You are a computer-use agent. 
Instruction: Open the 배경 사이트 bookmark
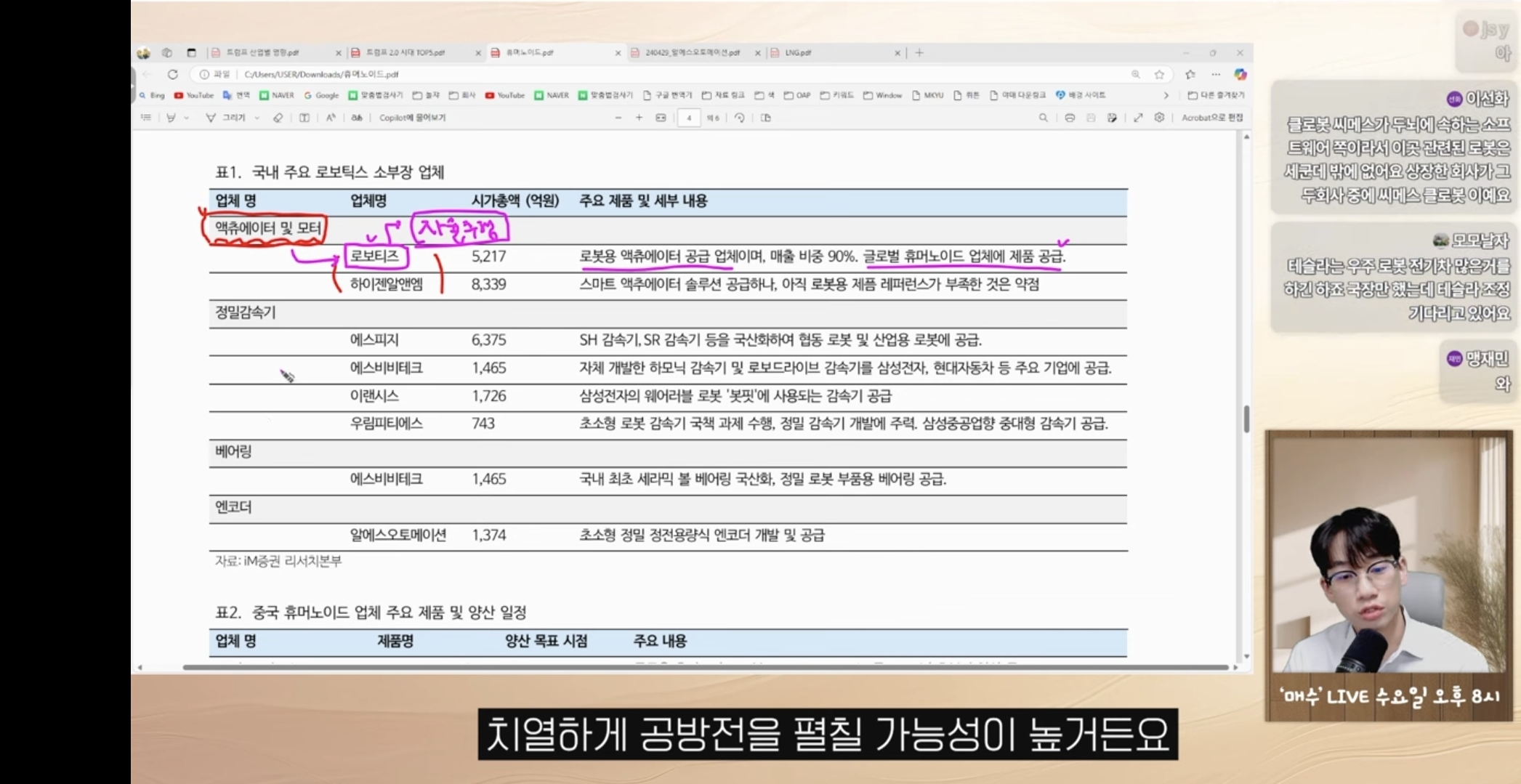[x=1081, y=95]
